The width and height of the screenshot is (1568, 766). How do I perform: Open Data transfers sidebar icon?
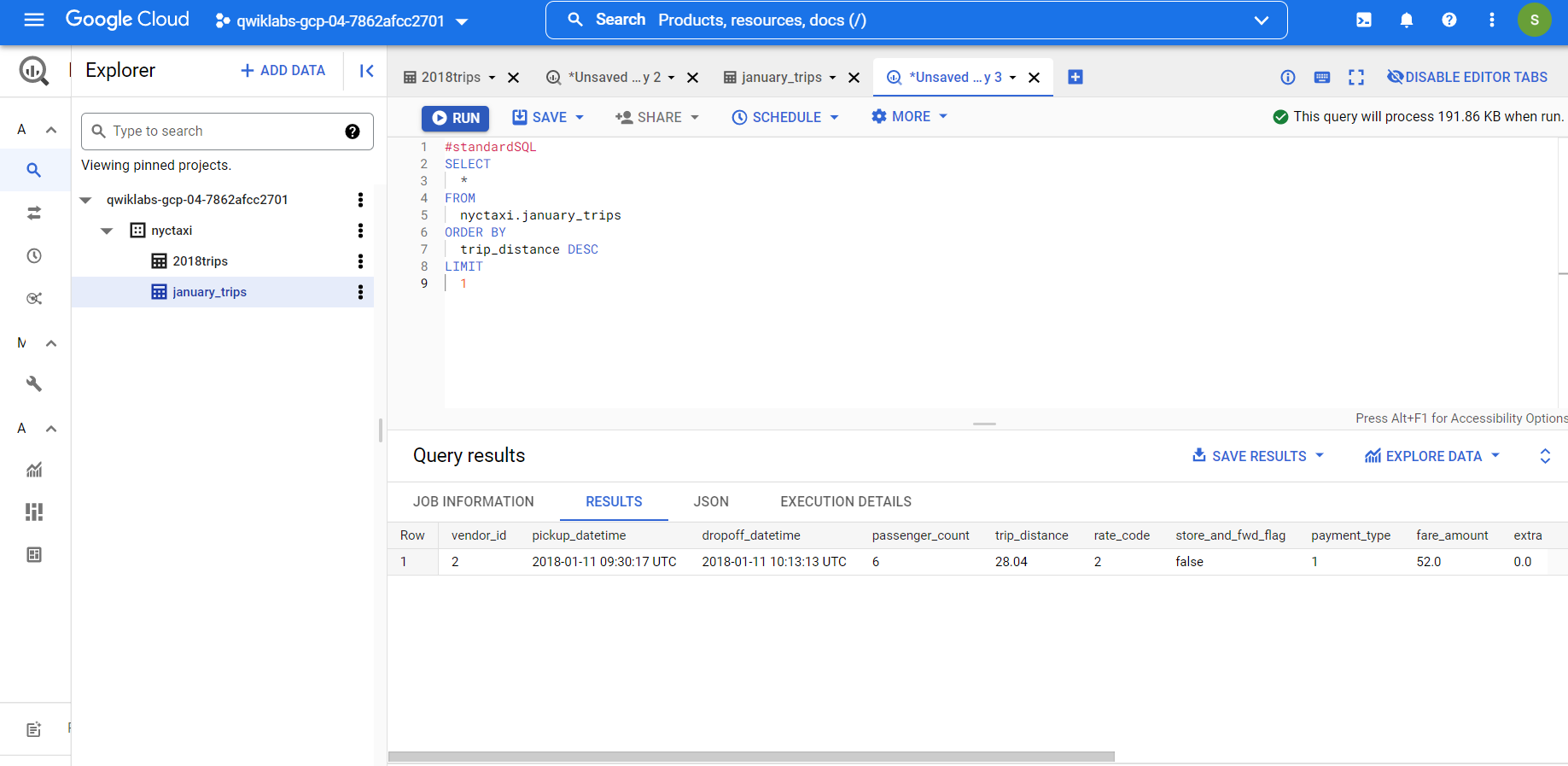[34, 213]
